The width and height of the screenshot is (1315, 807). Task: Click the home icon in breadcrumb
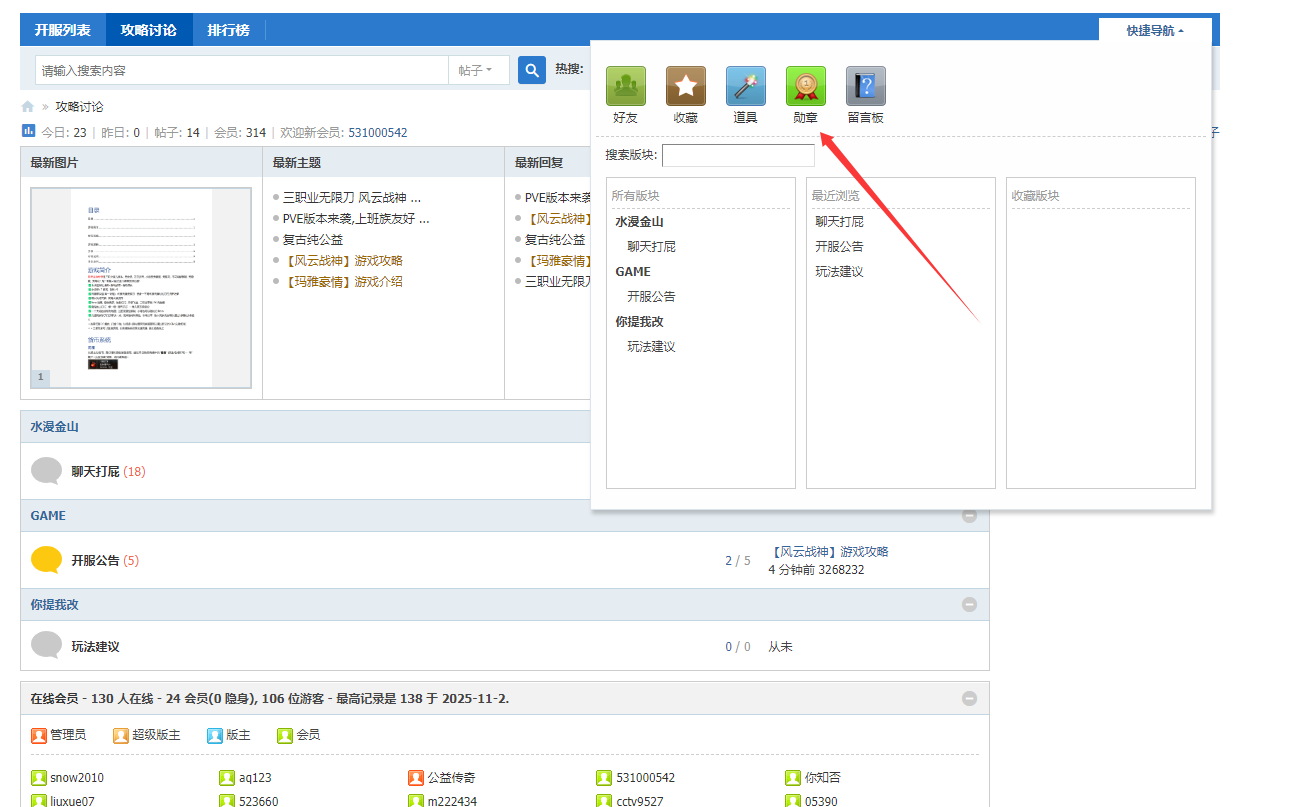pyautogui.click(x=28, y=107)
